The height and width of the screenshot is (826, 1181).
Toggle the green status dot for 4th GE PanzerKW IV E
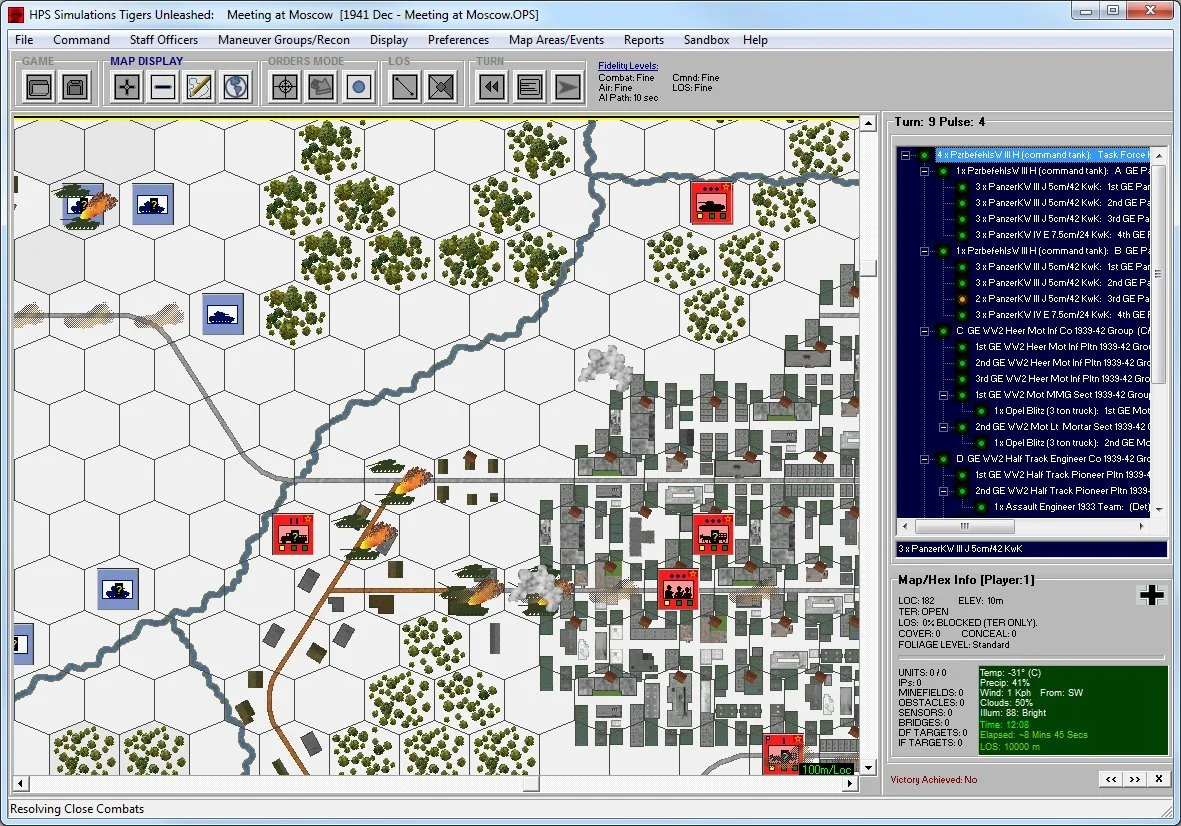click(964, 234)
